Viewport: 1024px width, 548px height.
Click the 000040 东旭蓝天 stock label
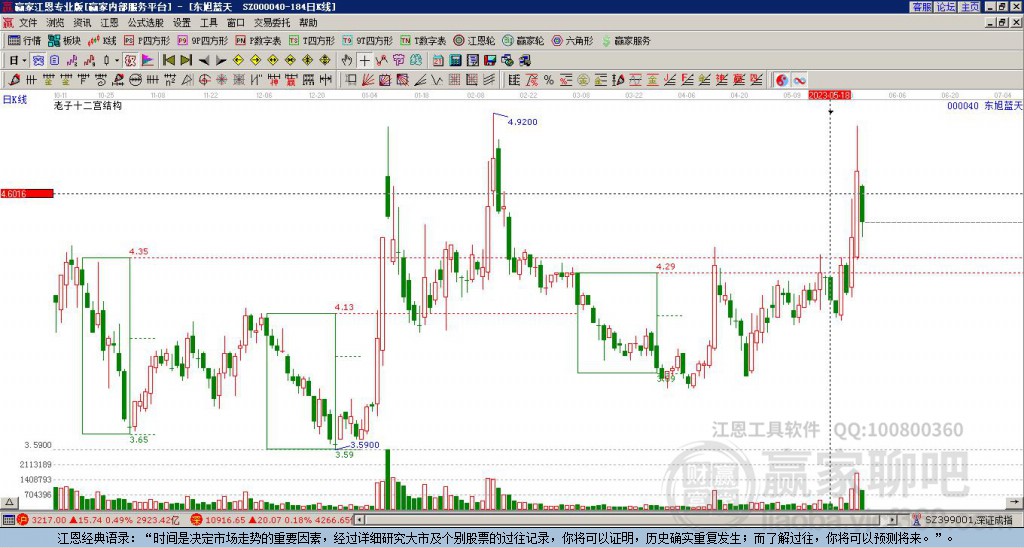point(984,106)
